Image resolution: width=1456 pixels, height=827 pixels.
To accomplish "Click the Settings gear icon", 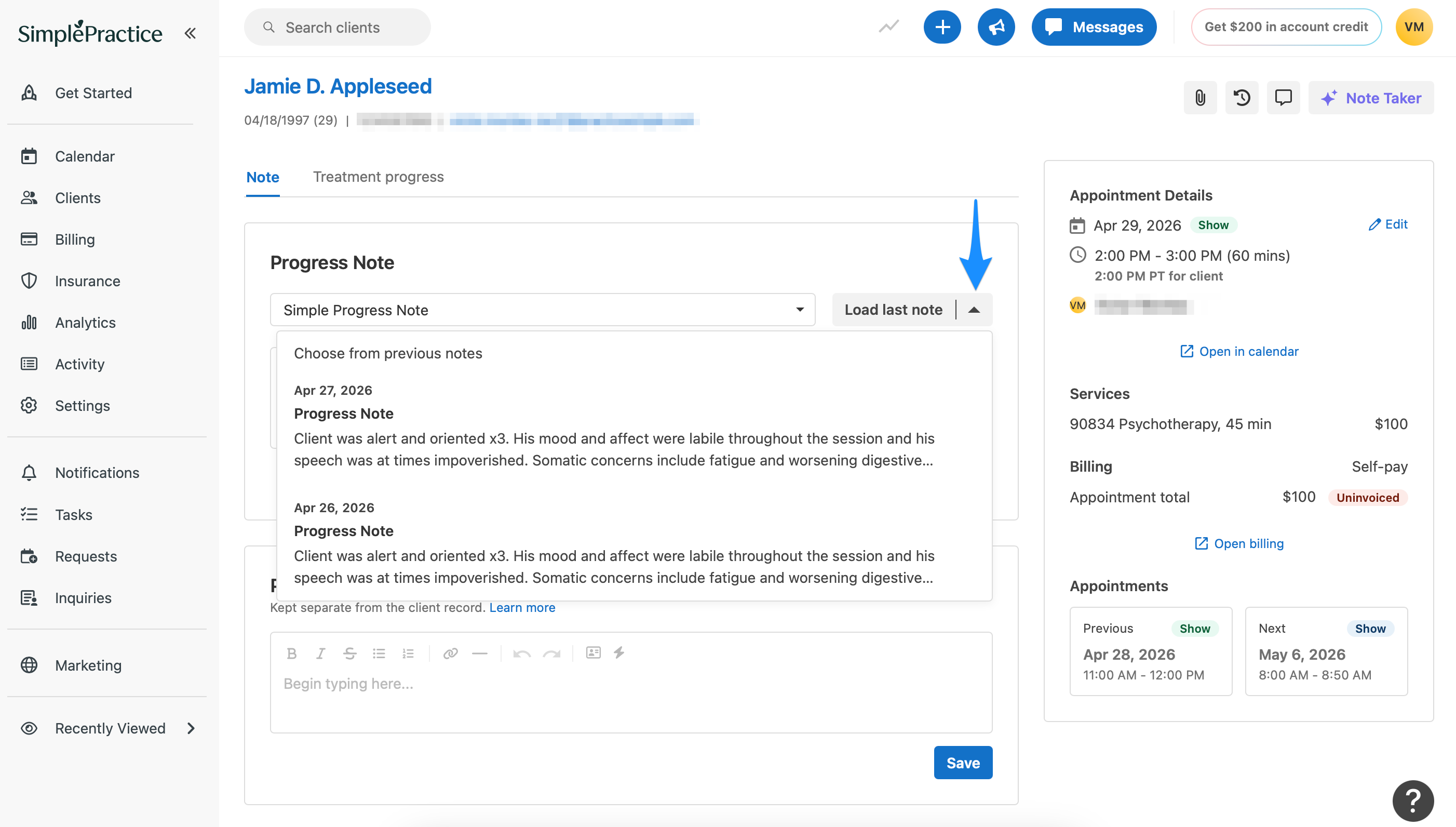I will point(29,405).
